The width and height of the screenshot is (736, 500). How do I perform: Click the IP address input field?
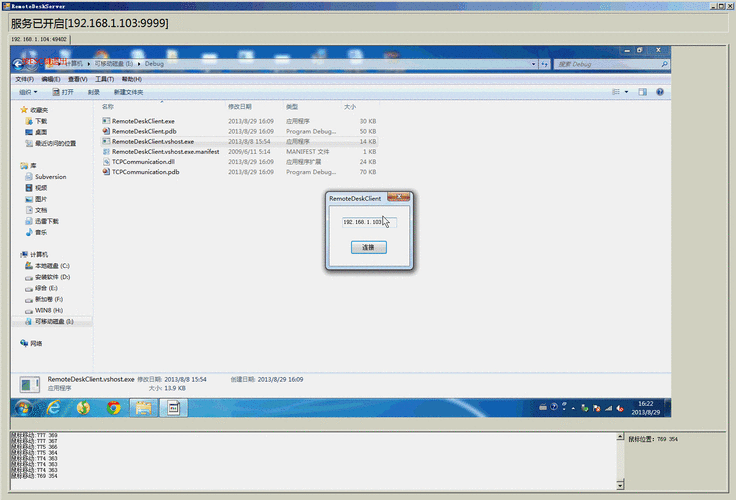tap(368, 222)
